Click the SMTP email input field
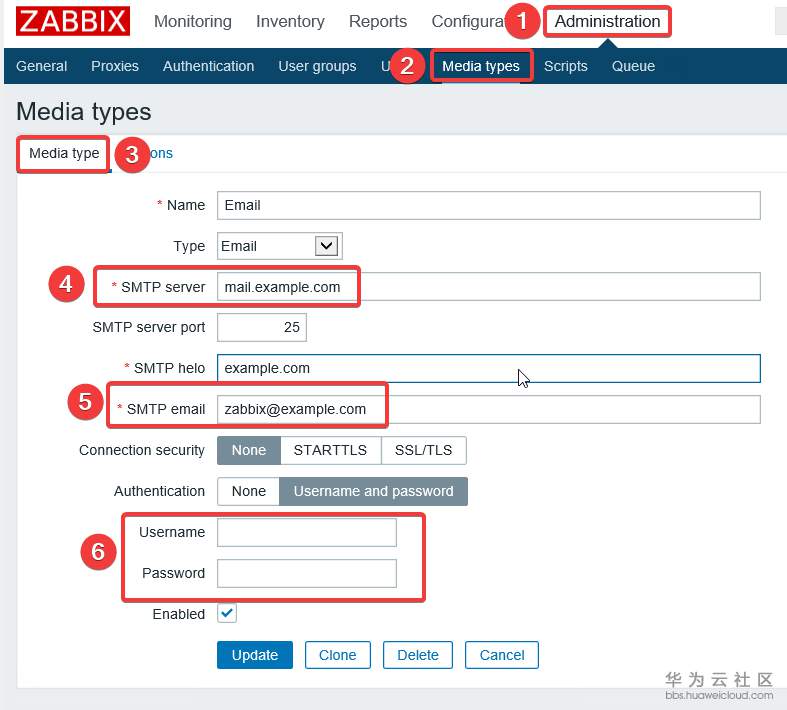787x710 pixels. (x=489, y=409)
